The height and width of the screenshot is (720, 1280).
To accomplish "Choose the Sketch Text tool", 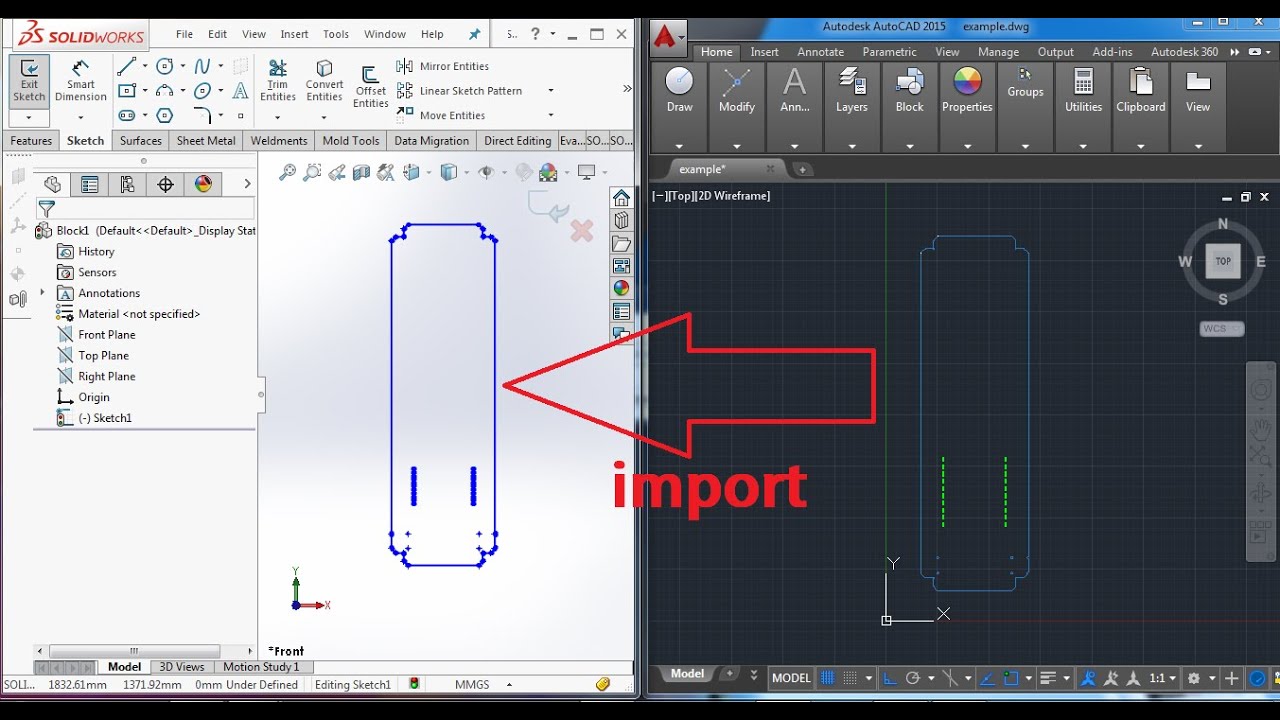I will pos(240,91).
